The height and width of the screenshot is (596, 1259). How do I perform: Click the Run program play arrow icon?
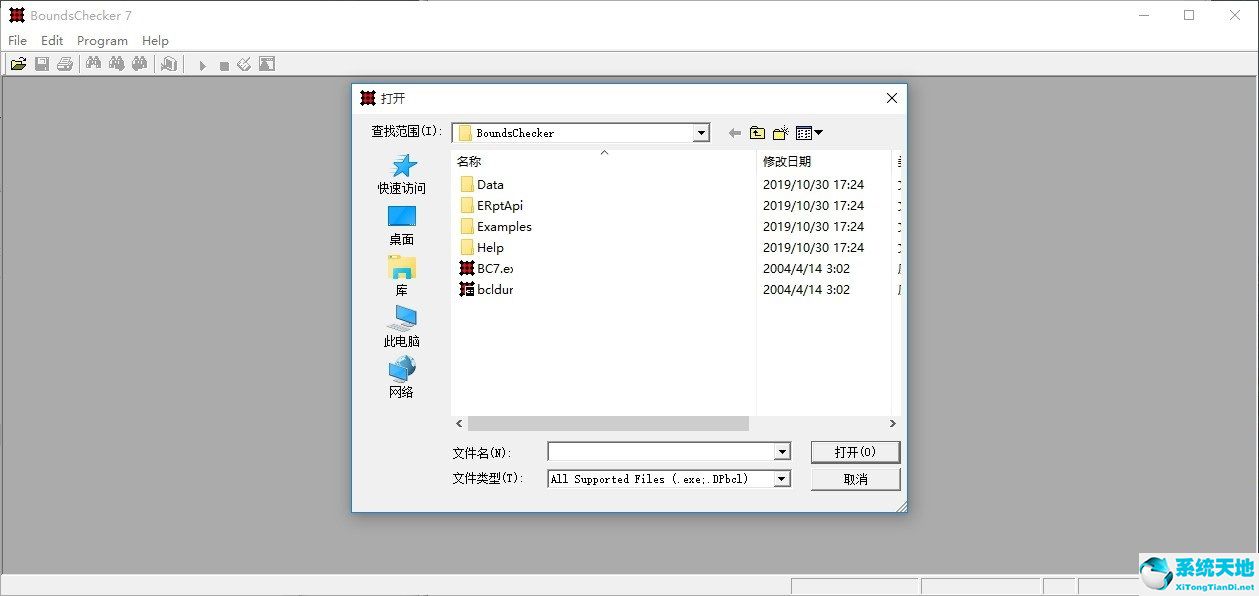(202, 65)
